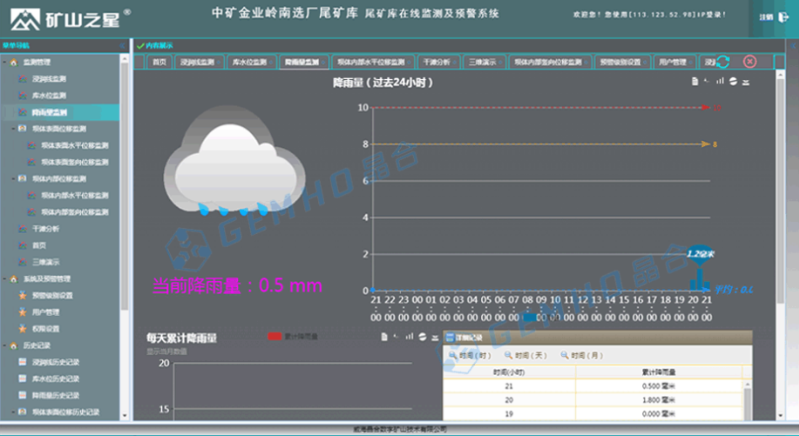Click the teal refresh icon in tab bar
The width and height of the screenshot is (799, 436).
pos(723,62)
